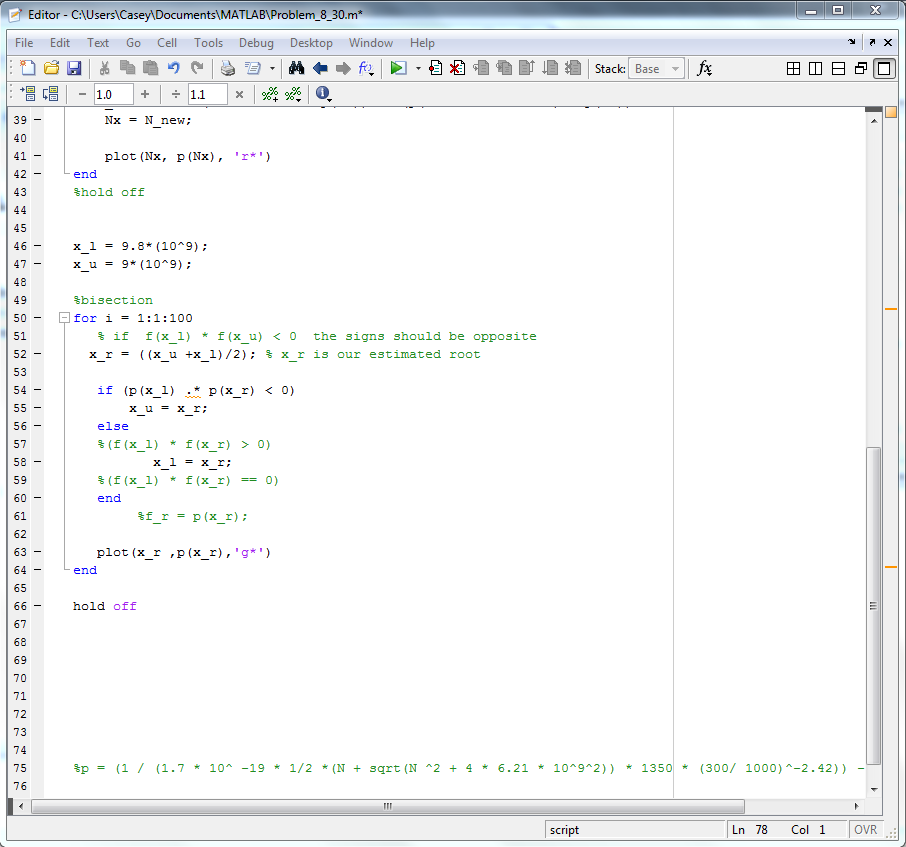Paste from clipboard via toolbar icon
This screenshot has width=906, height=847.
click(x=150, y=68)
